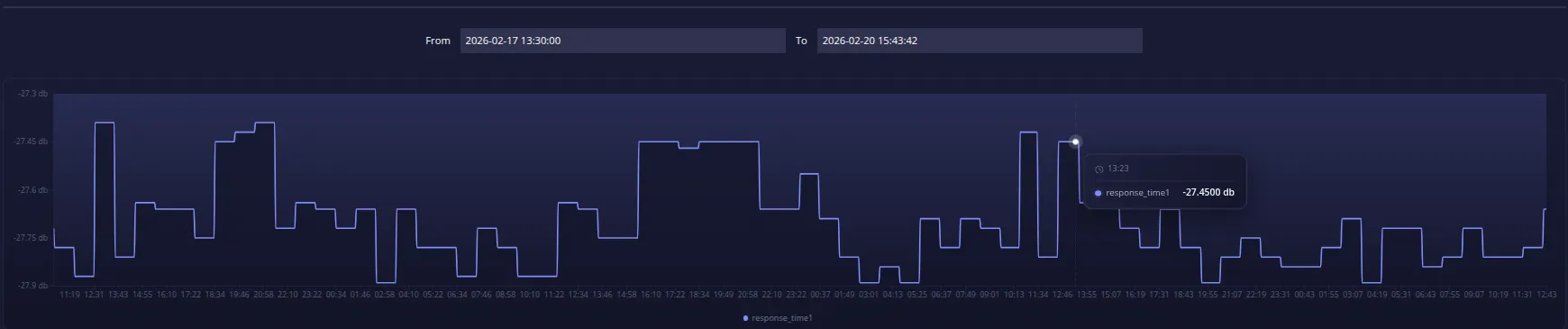Click the 11:19 x-axis tick label
This screenshot has height=329, width=1568.
click(69, 295)
